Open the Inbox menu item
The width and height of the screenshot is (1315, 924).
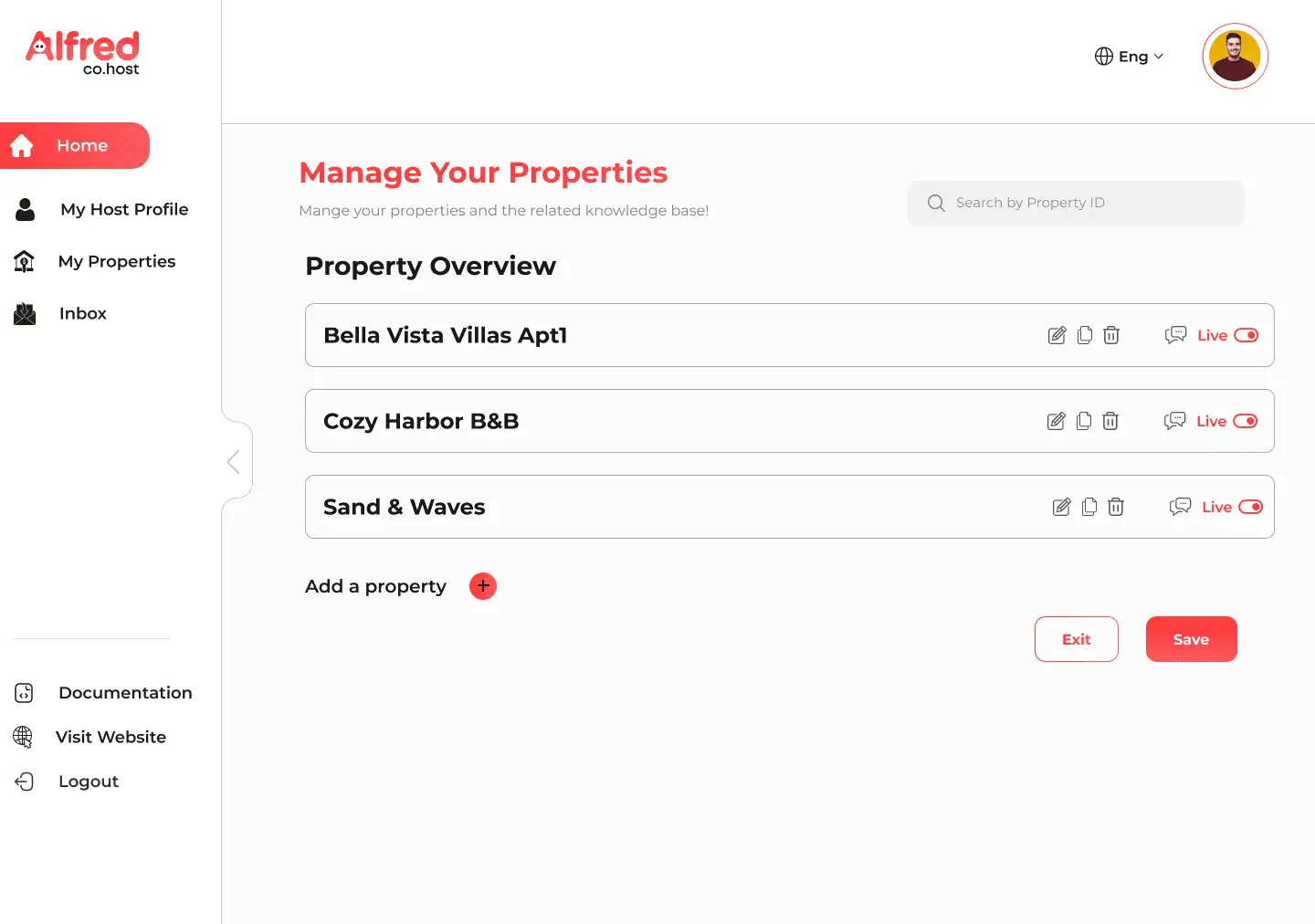[82, 313]
